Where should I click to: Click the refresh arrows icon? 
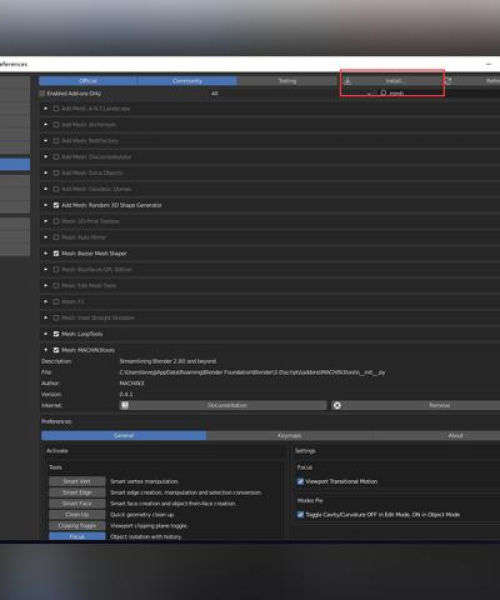tap(448, 81)
